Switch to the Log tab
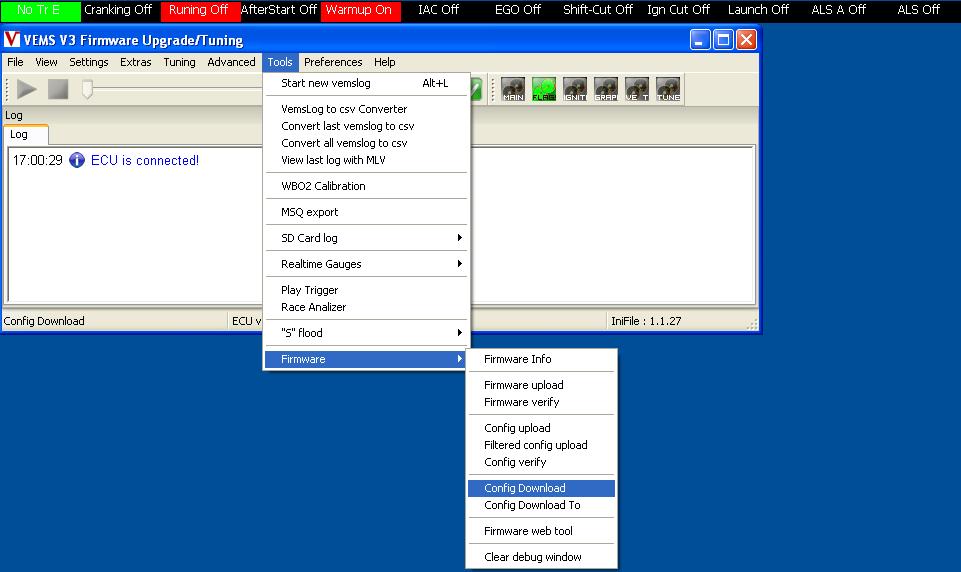Viewport: 961px width, 572px height. tap(25, 134)
